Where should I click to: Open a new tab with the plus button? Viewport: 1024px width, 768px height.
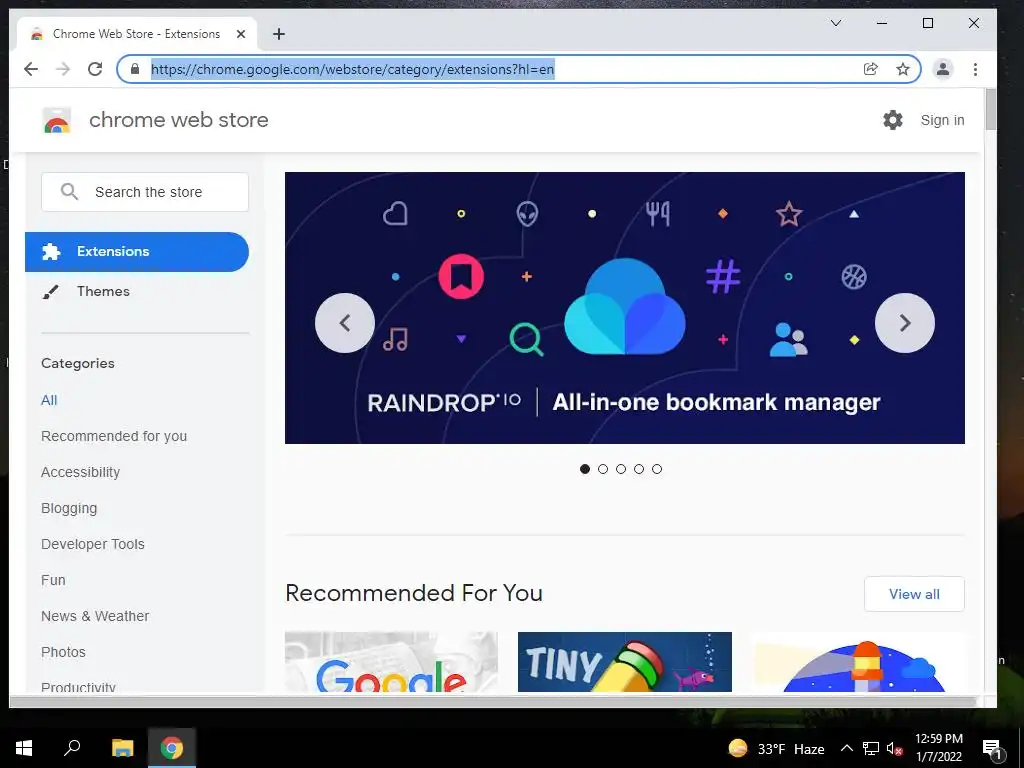279,34
